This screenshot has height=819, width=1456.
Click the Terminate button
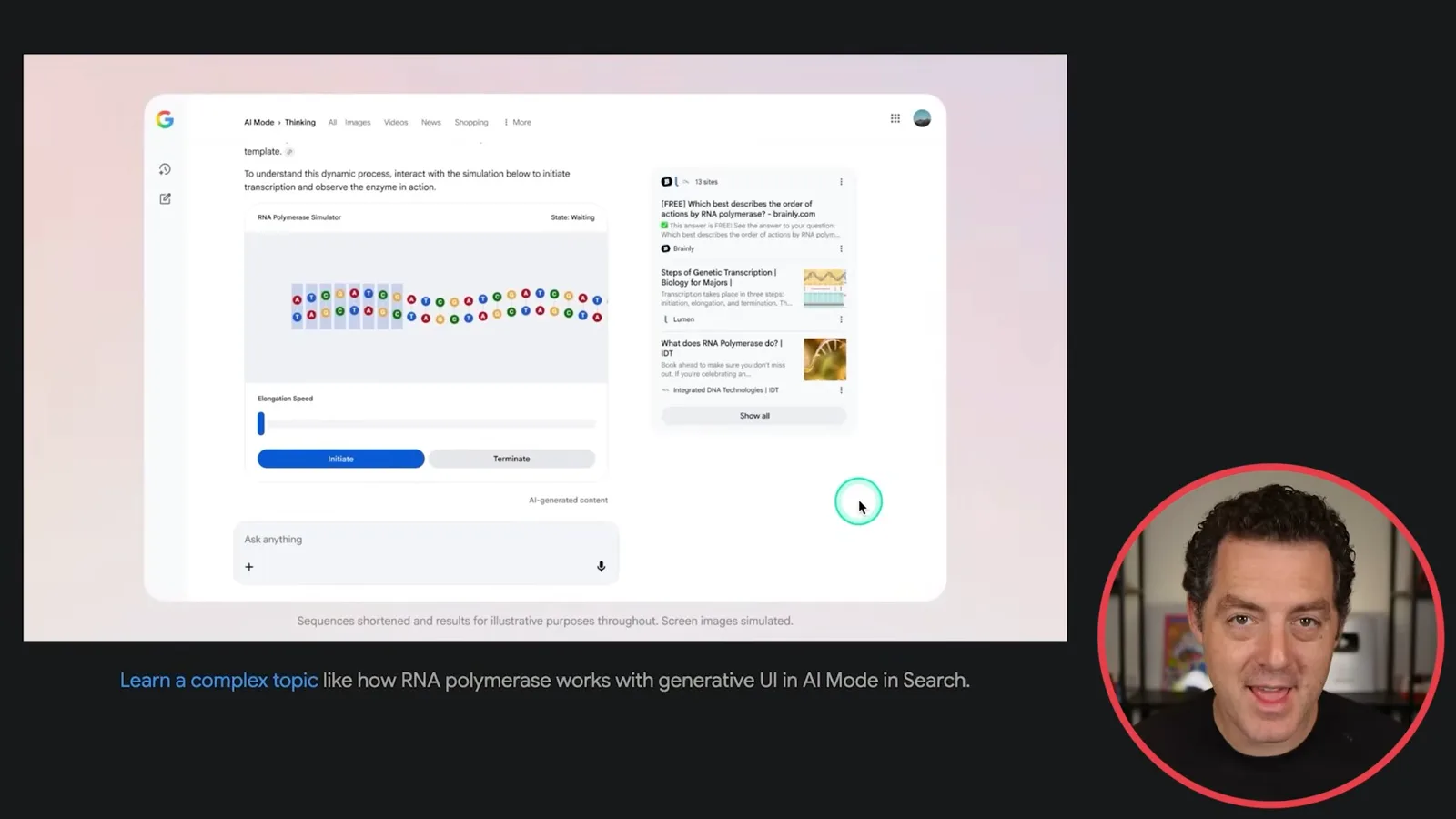[511, 459]
